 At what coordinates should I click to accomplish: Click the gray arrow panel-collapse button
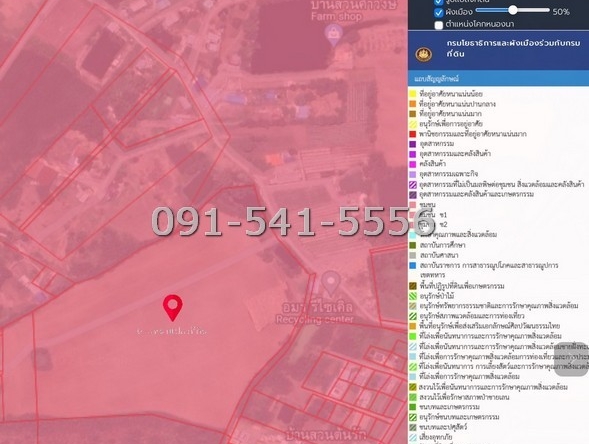571,359
